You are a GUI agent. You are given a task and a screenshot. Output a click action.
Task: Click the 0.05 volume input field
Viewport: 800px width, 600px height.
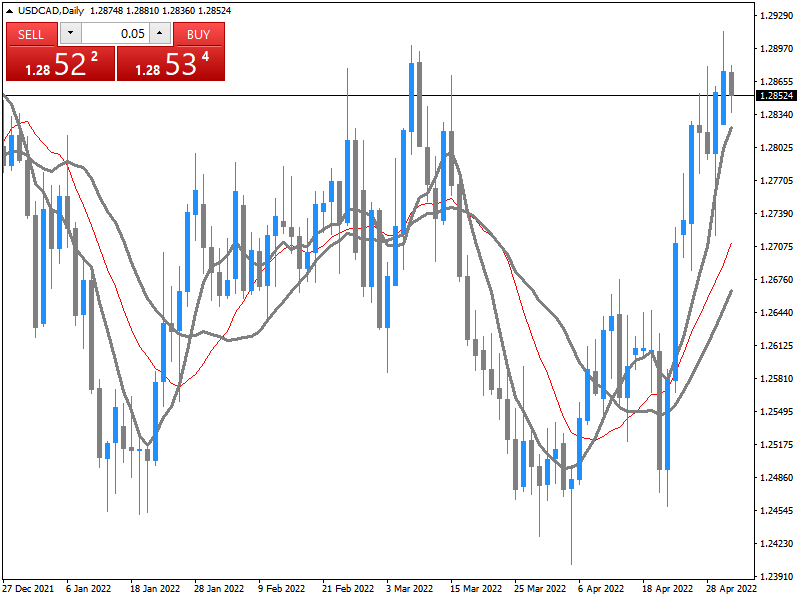tap(115, 34)
